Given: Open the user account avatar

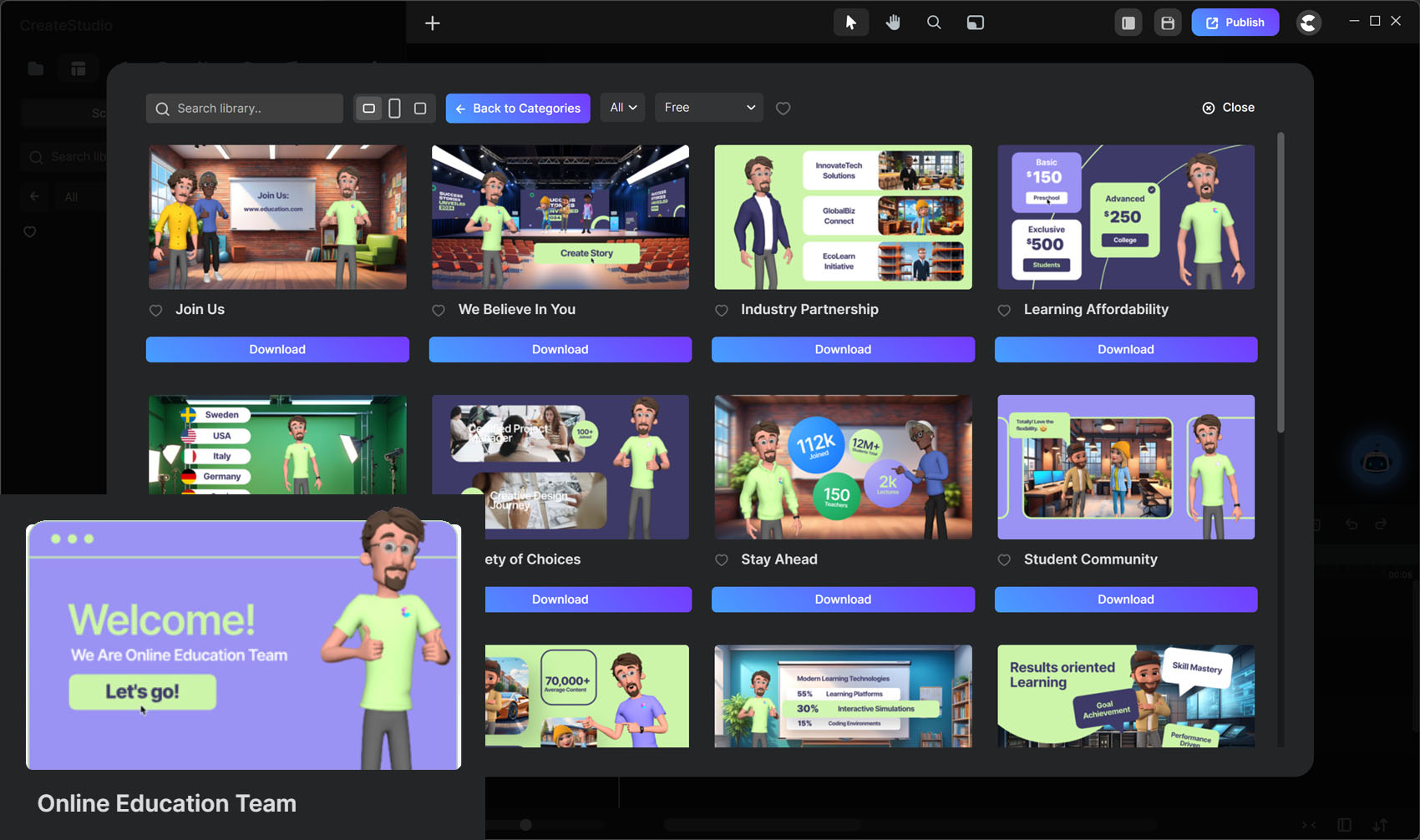Looking at the screenshot, I should 1308,23.
